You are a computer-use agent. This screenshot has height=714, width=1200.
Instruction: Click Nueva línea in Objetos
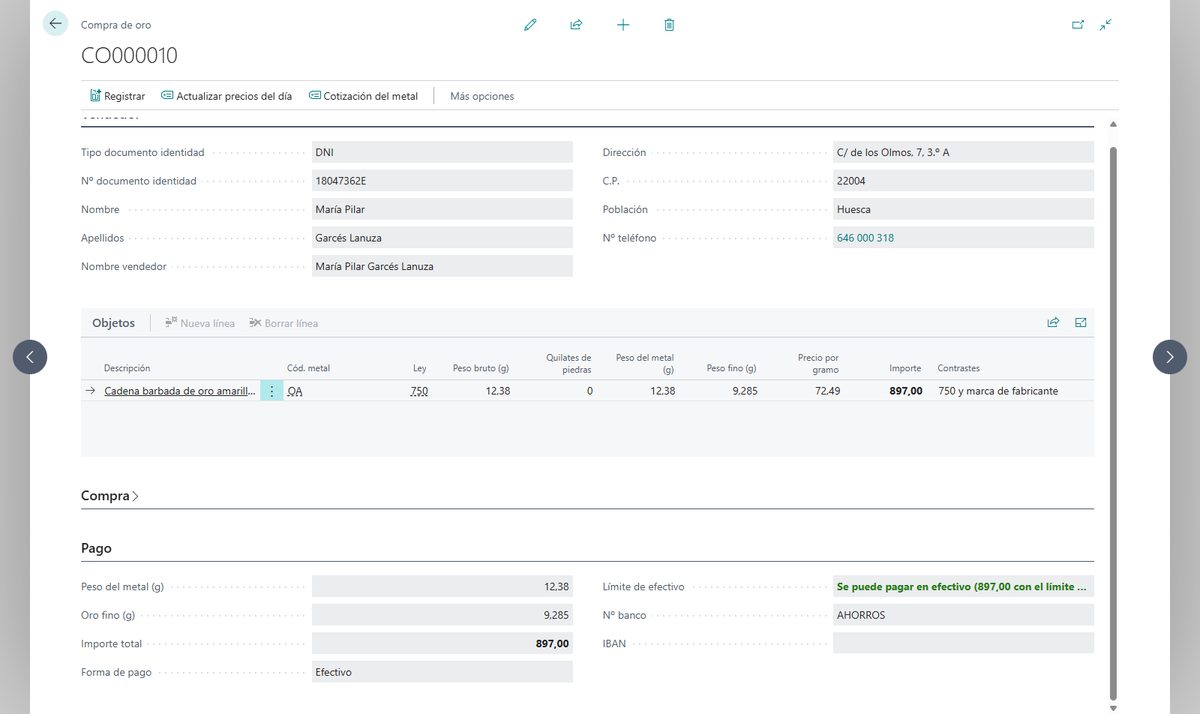click(200, 323)
